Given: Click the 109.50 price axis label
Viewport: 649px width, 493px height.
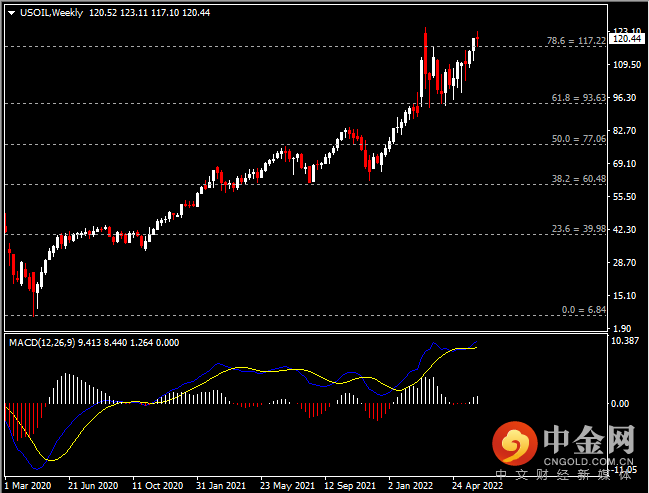Looking at the screenshot, I should (x=627, y=65).
